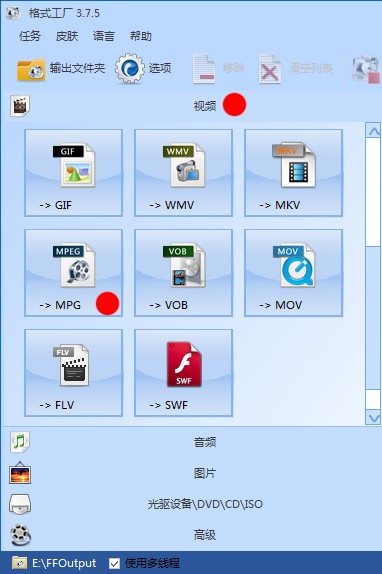
Task: Expand the 高级 category
Action: (191, 535)
